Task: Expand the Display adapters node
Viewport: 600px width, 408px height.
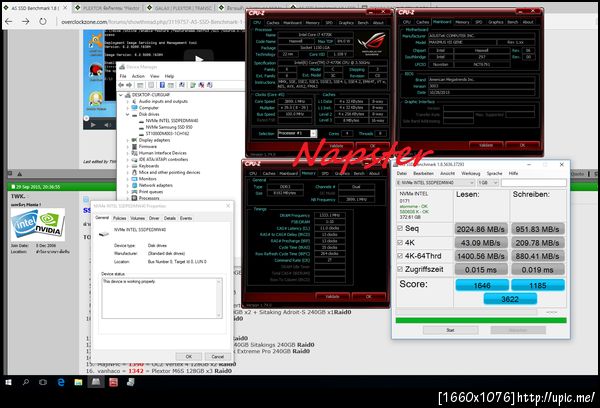Action: pyautogui.click(x=127, y=140)
